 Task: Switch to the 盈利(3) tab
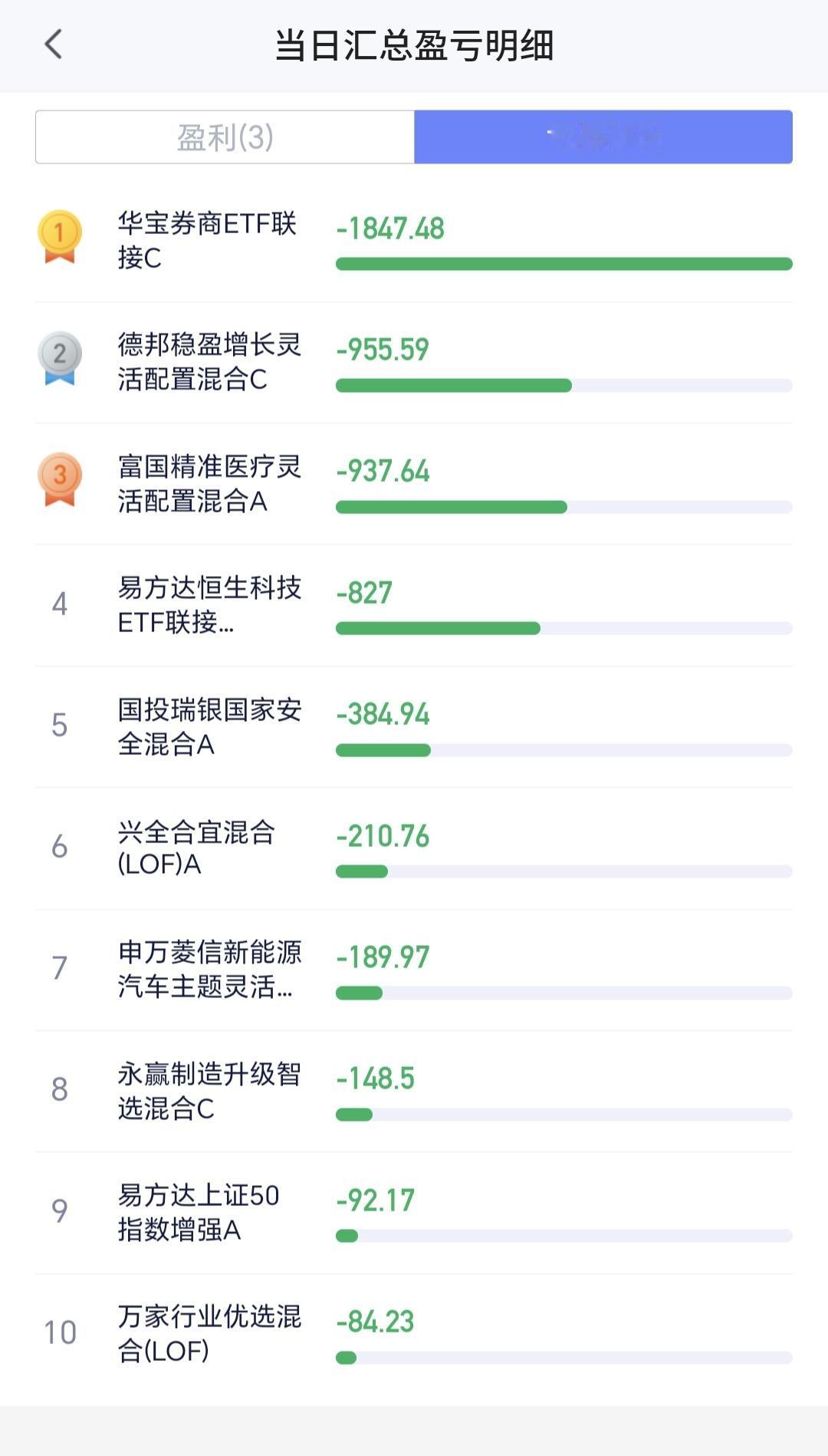point(225,137)
